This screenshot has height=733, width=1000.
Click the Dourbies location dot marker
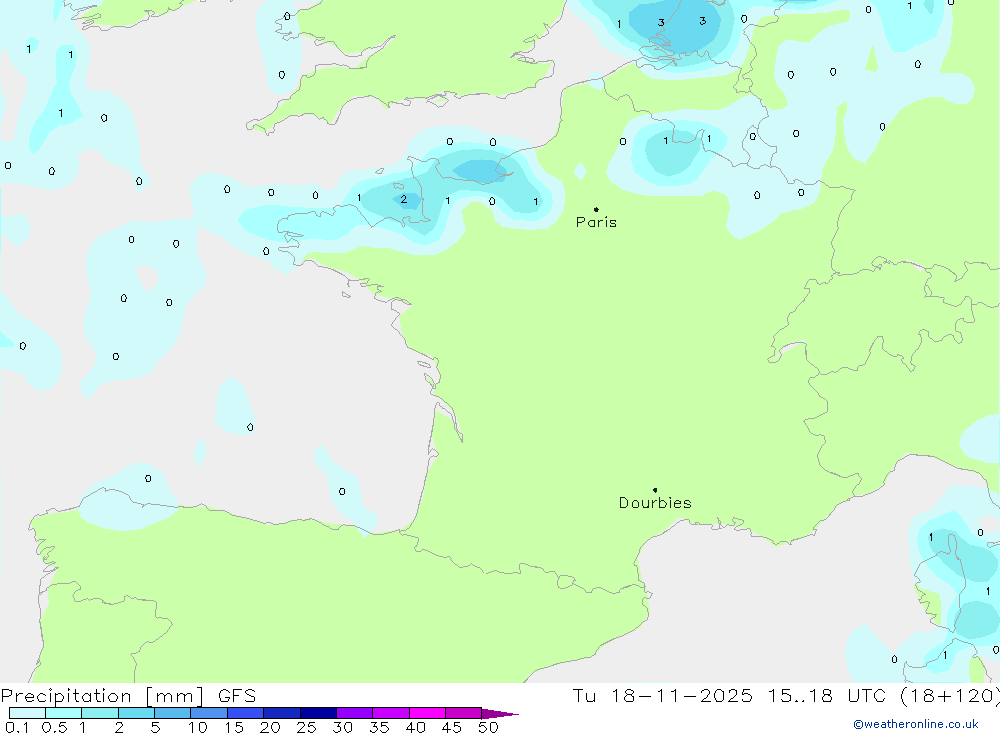coord(655,490)
